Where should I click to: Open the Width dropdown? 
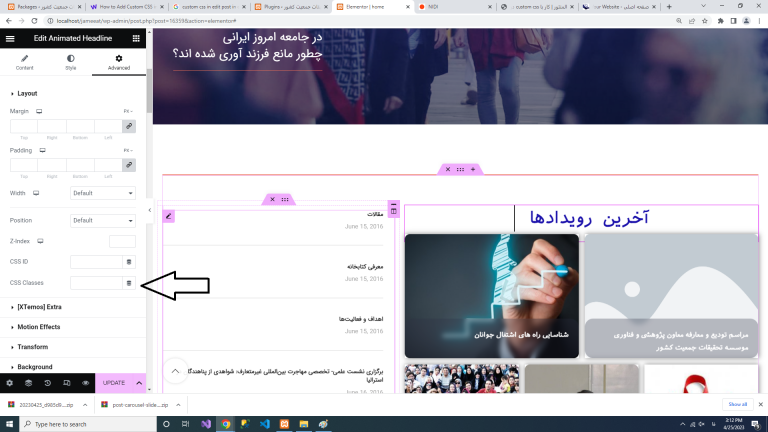103,193
